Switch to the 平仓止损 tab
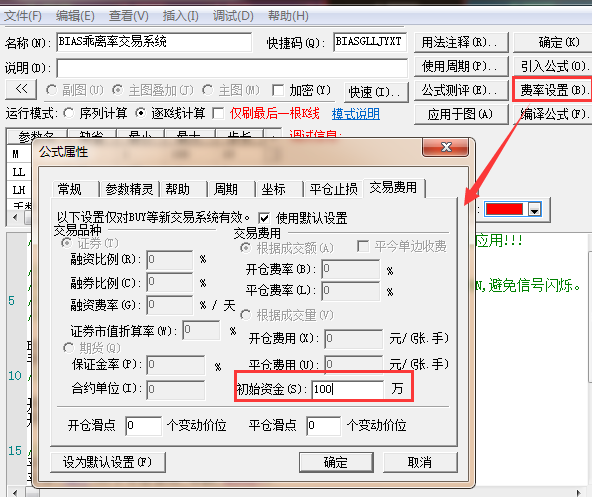 333,189
